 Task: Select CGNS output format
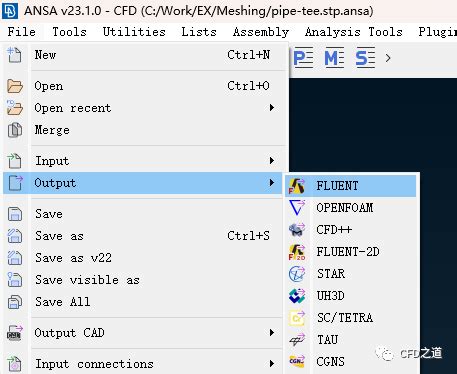tap(351, 362)
